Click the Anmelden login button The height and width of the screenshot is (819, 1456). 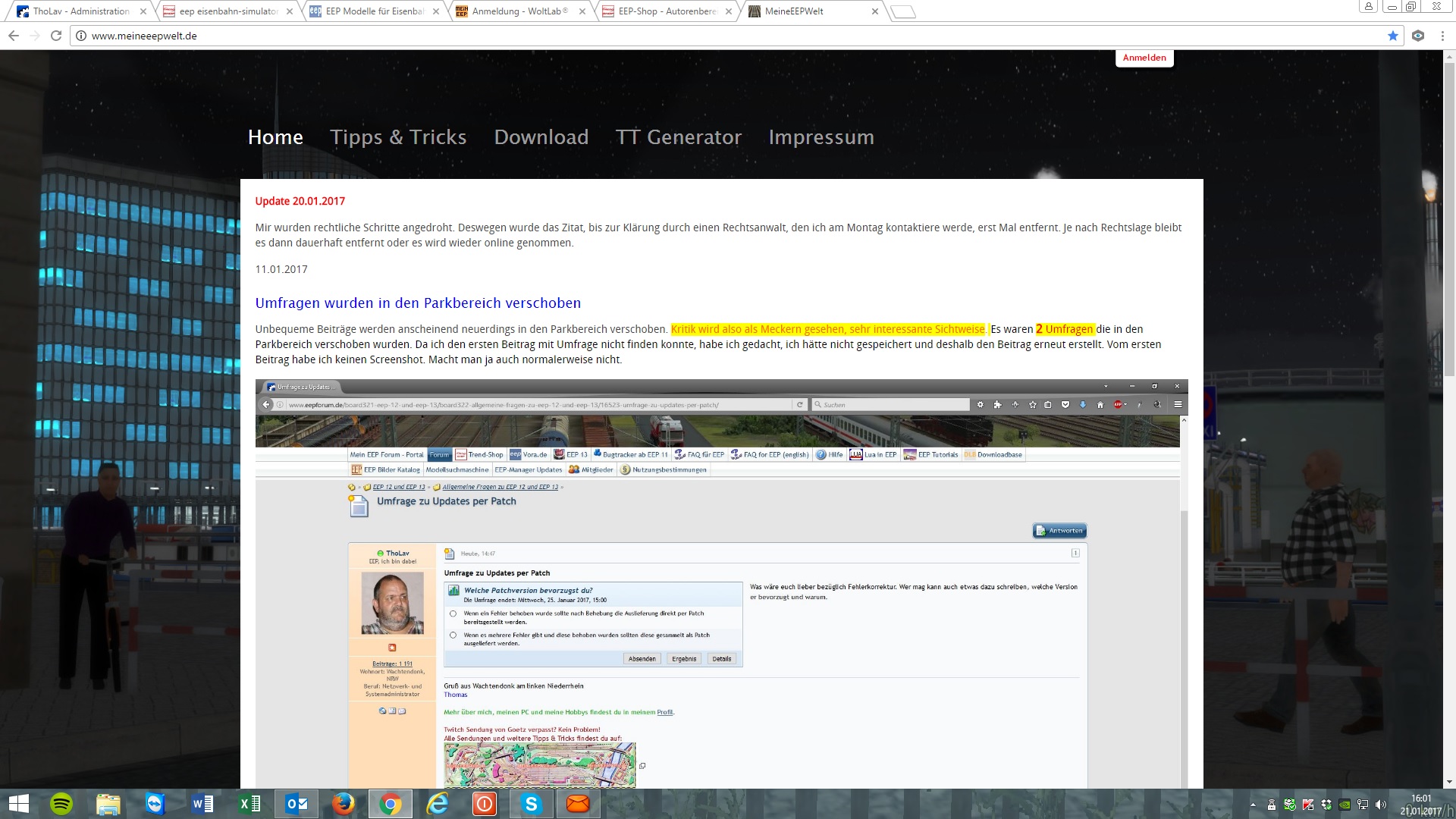tap(1144, 58)
